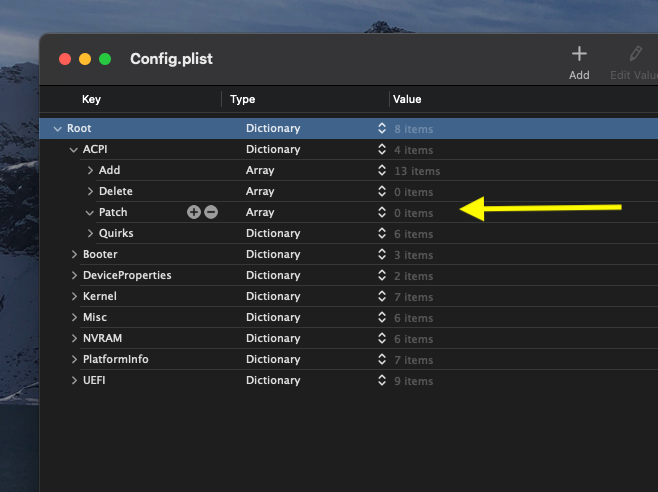Image resolution: width=658 pixels, height=492 pixels.
Task: Click the Key column header
Action: 91,99
